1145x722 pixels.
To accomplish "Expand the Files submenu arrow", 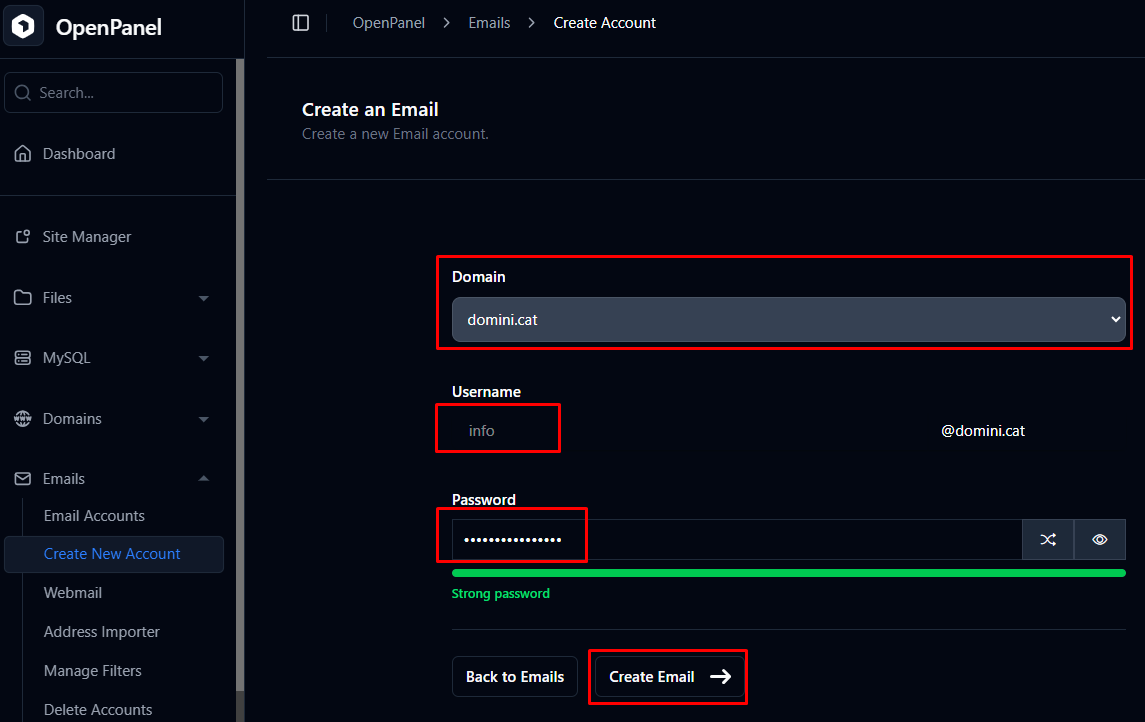I will (x=204, y=298).
